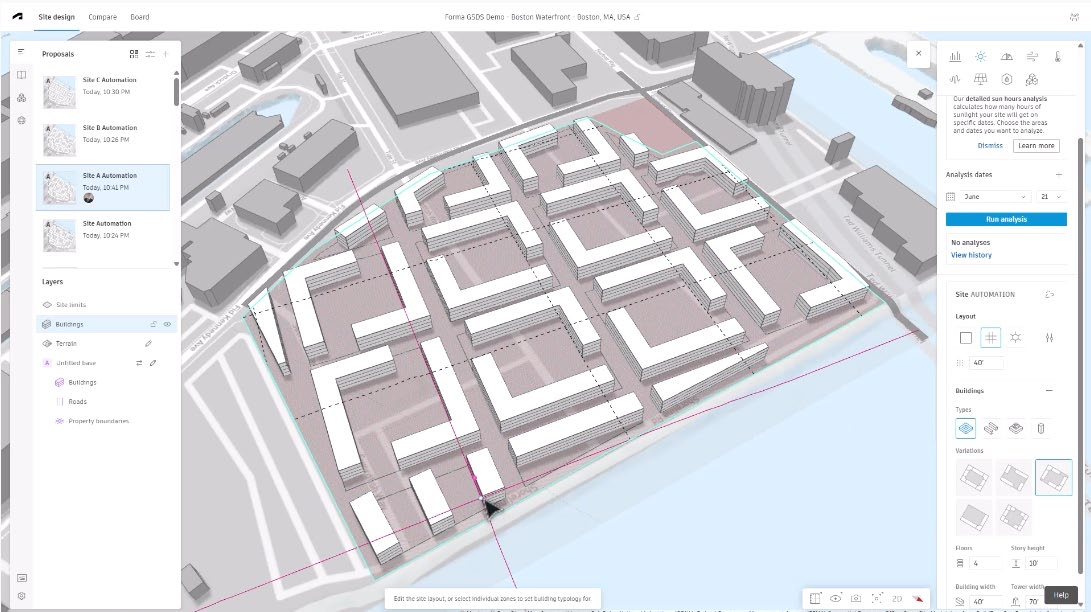Unlock the Buildings layer lock icon
The height and width of the screenshot is (612, 1091).
pos(153,324)
